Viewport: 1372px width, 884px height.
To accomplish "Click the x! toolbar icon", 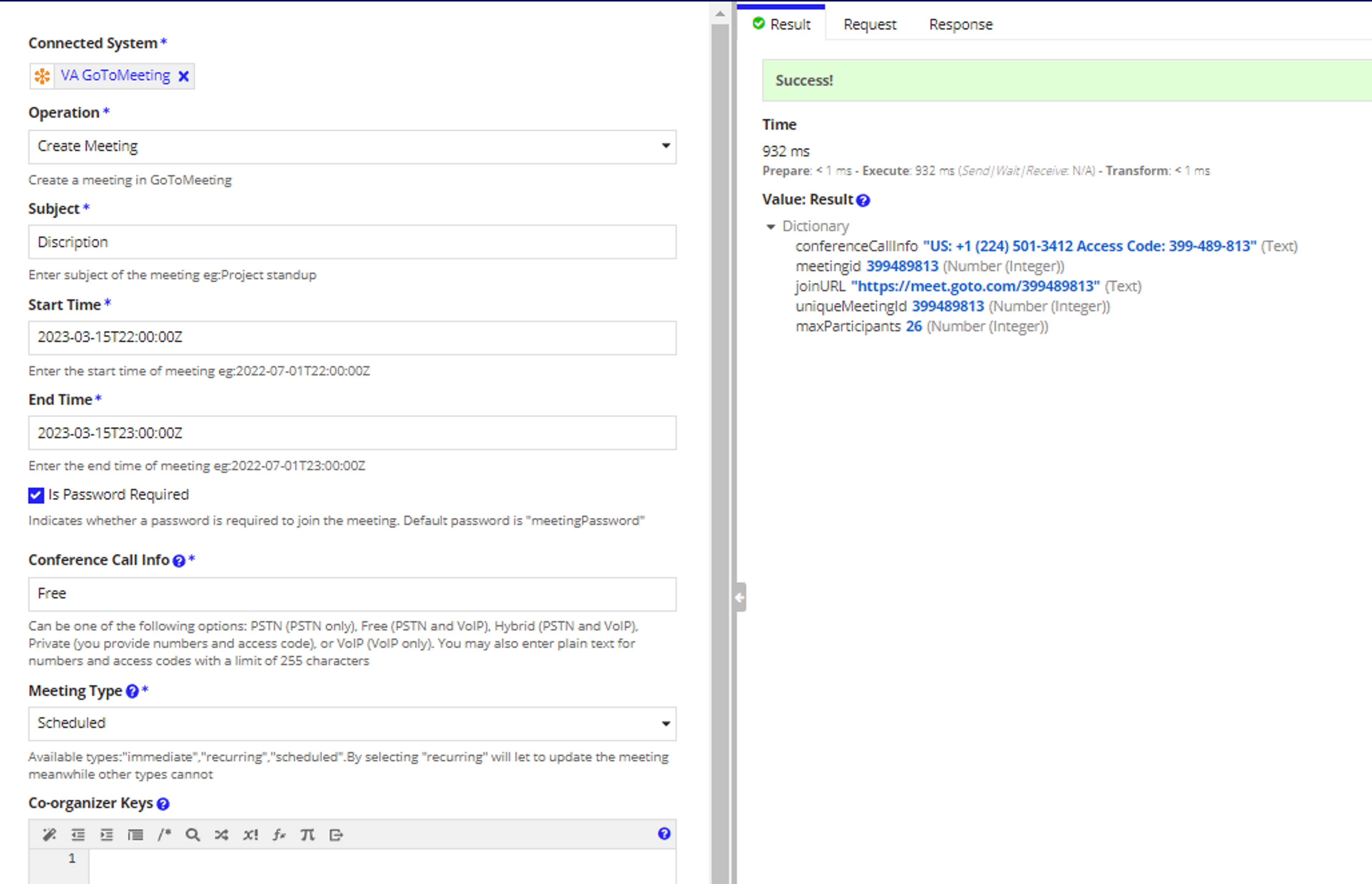I will (x=251, y=835).
